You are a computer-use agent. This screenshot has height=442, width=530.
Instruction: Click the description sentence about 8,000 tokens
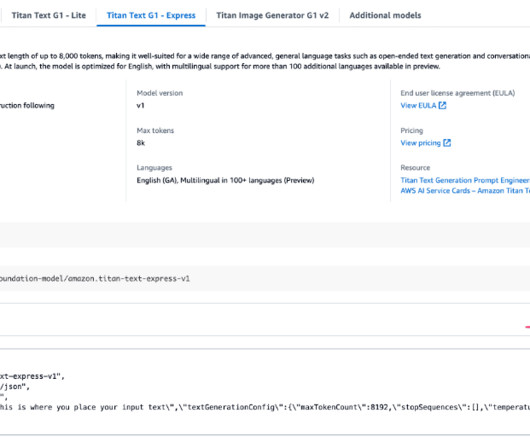pyautogui.click(x=265, y=56)
